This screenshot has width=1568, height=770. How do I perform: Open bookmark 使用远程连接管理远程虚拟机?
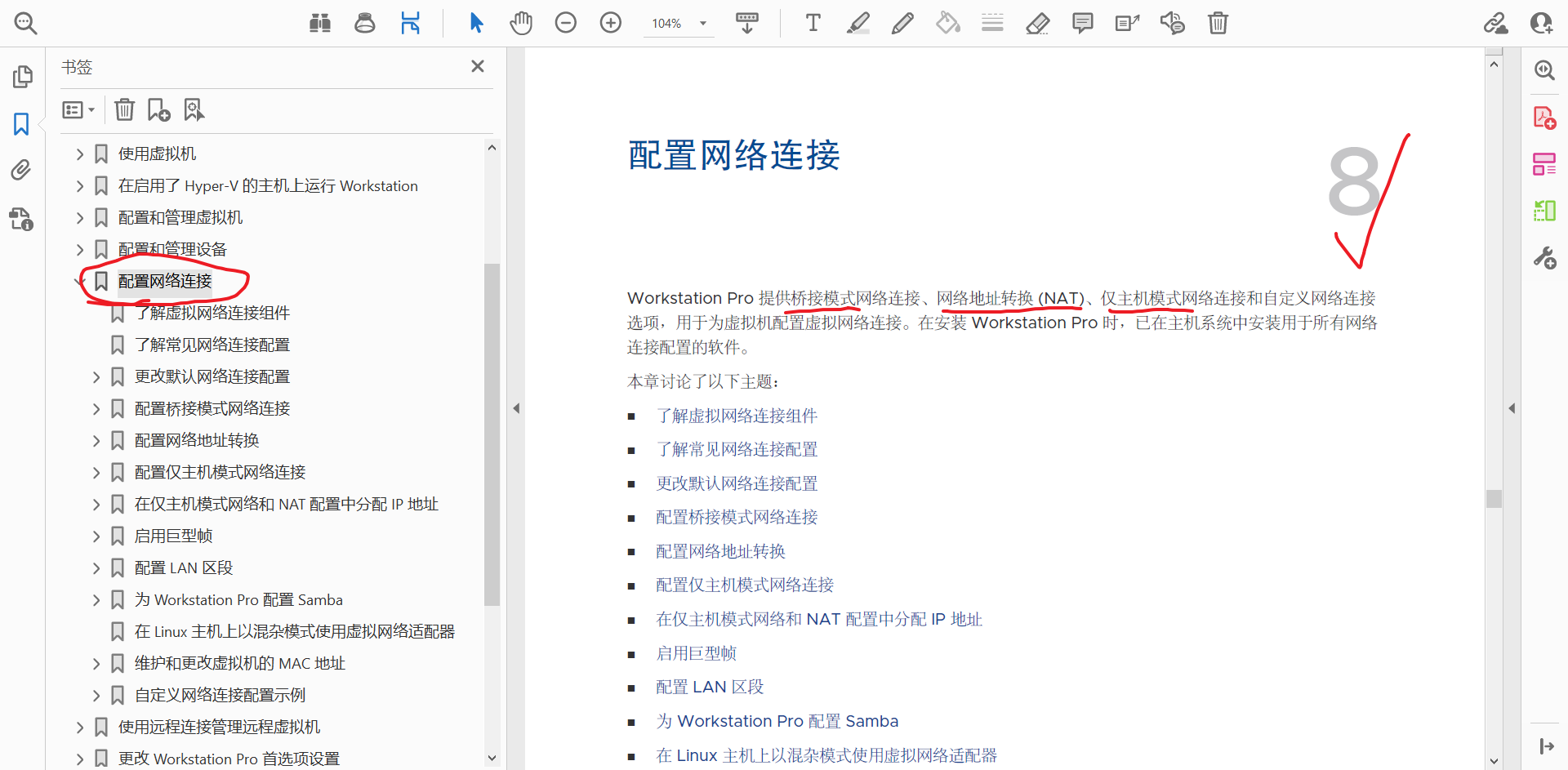click(x=219, y=727)
